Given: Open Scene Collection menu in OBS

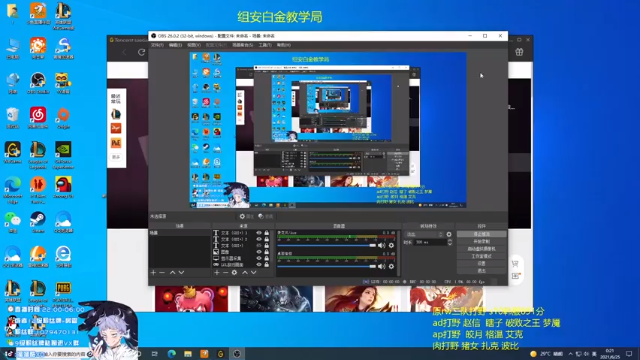Looking at the screenshot, I should point(242,45).
